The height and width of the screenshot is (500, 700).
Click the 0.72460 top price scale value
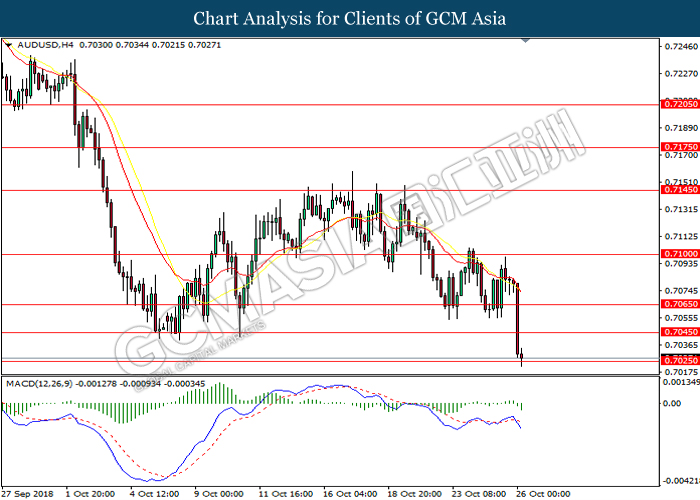[x=681, y=46]
